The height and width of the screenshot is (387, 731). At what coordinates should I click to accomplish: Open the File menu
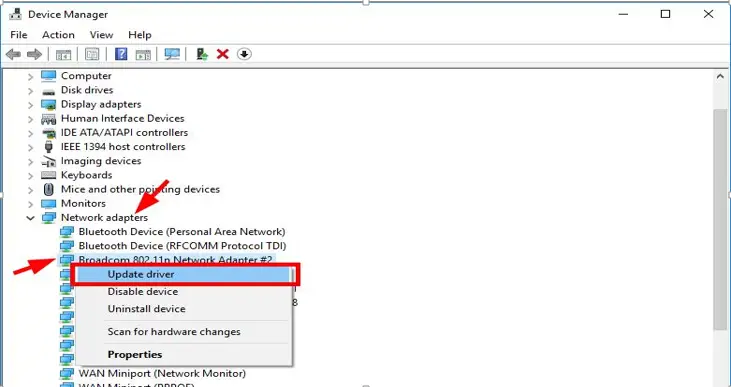click(x=19, y=35)
